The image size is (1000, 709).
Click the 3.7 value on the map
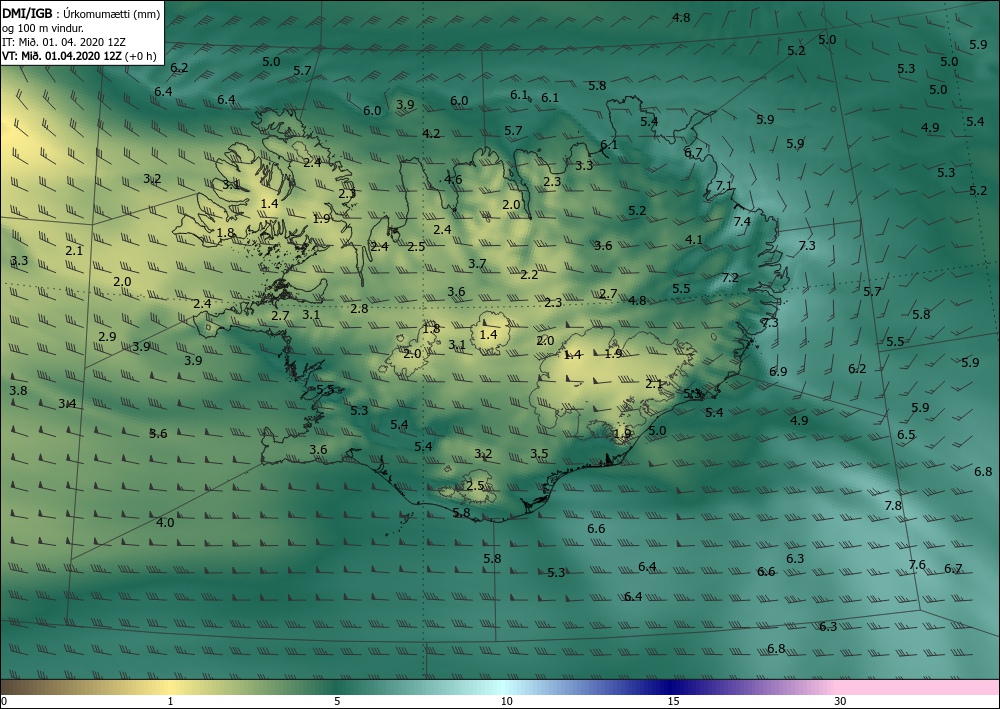pos(477,263)
